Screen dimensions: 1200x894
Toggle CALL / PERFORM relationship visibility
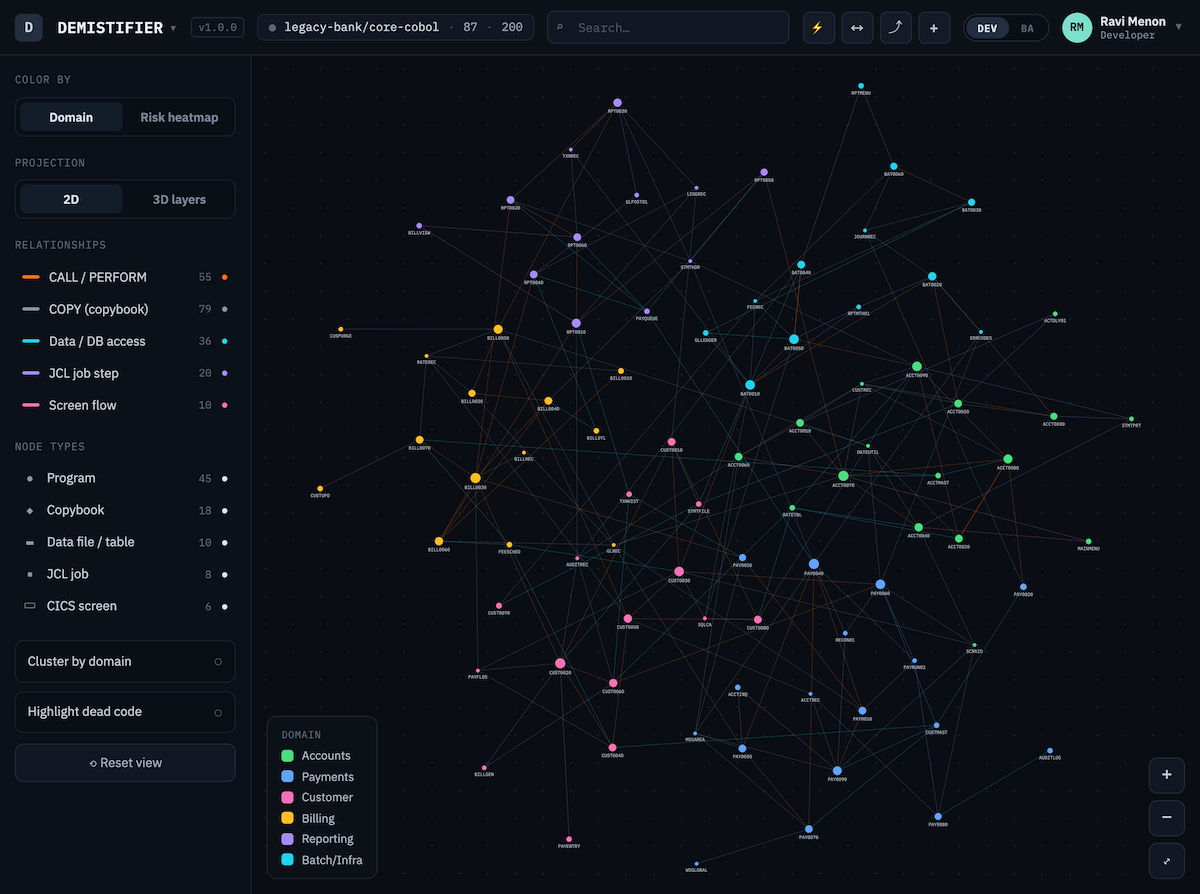pyautogui.click(x=125, y=277)
